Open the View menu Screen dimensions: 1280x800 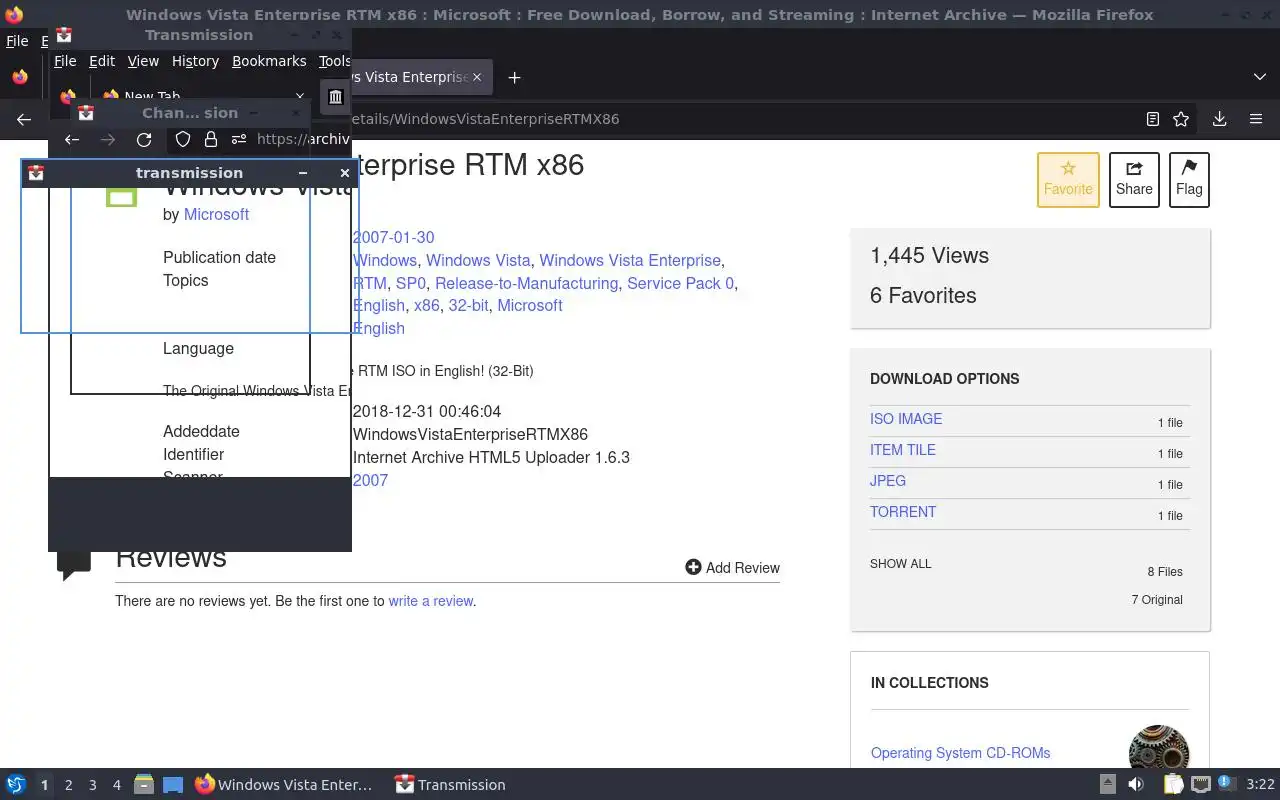click(143, 61)
